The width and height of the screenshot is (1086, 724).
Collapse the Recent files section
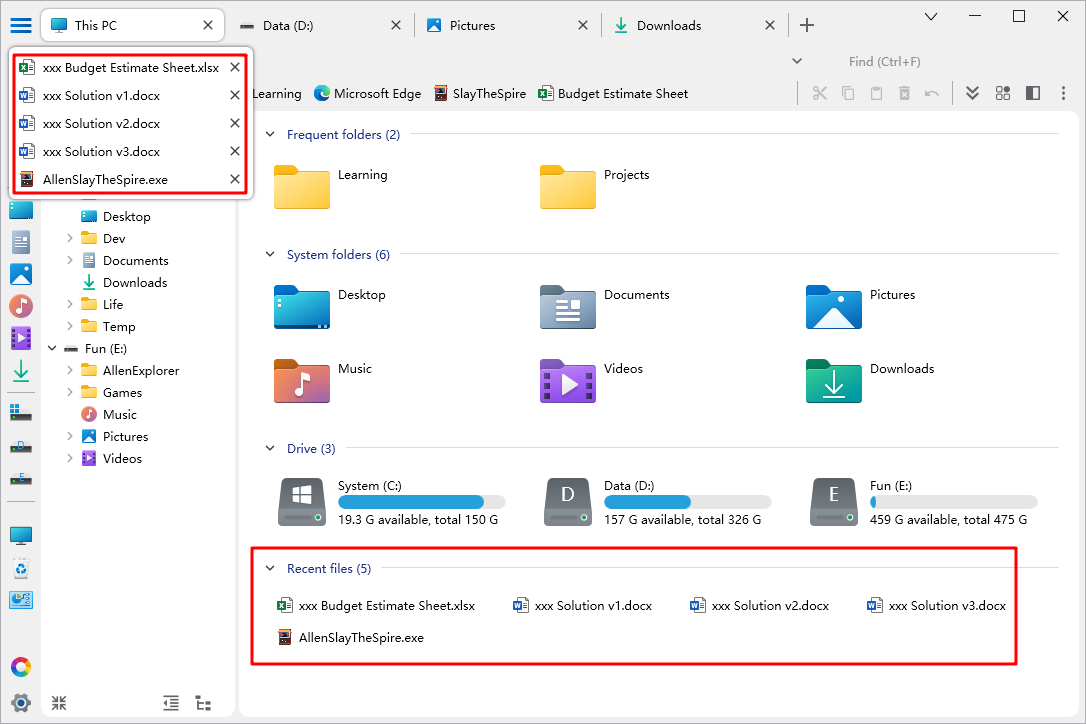(270, 569)
